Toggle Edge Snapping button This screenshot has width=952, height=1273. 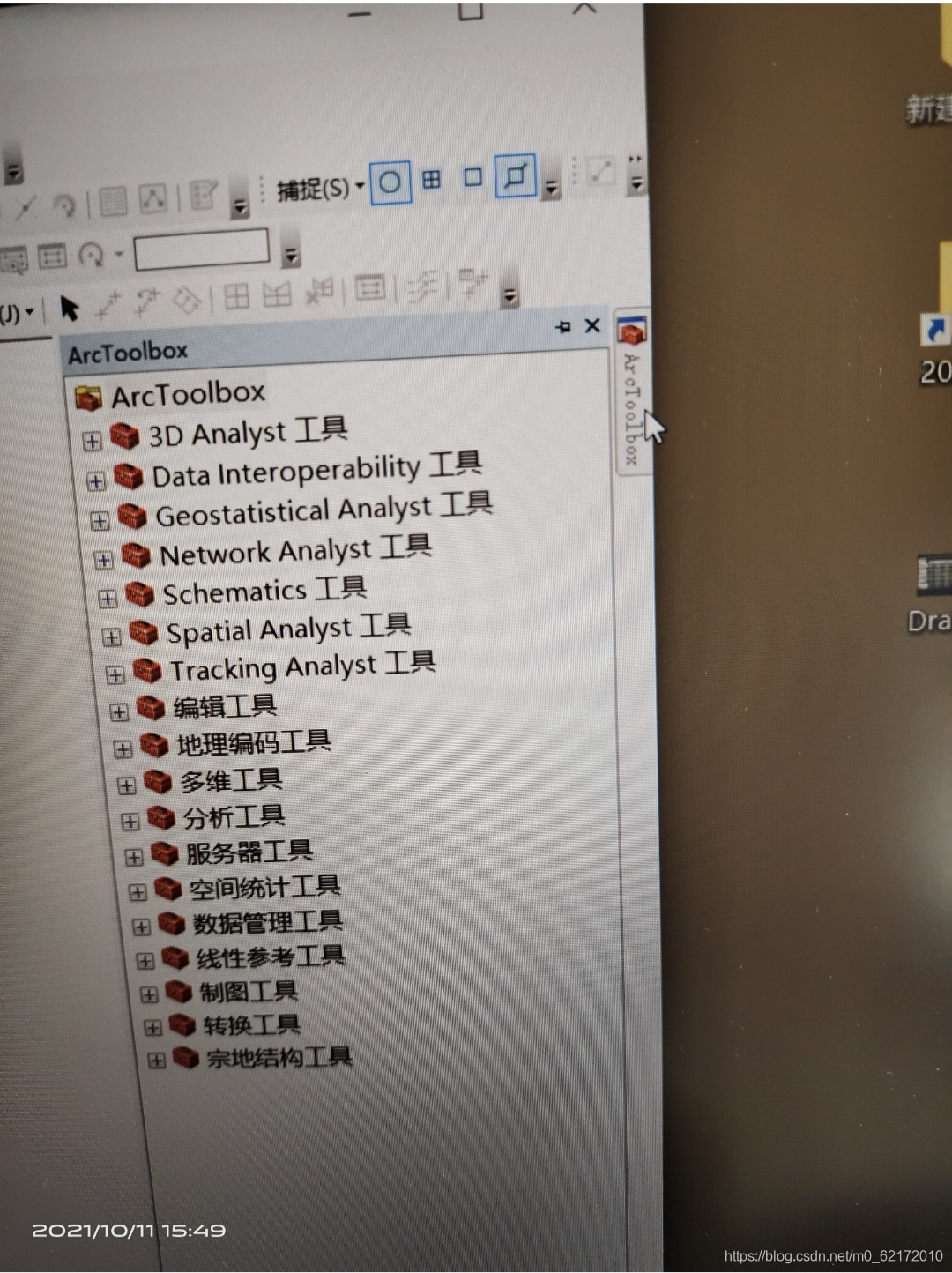tap(516, 175)
